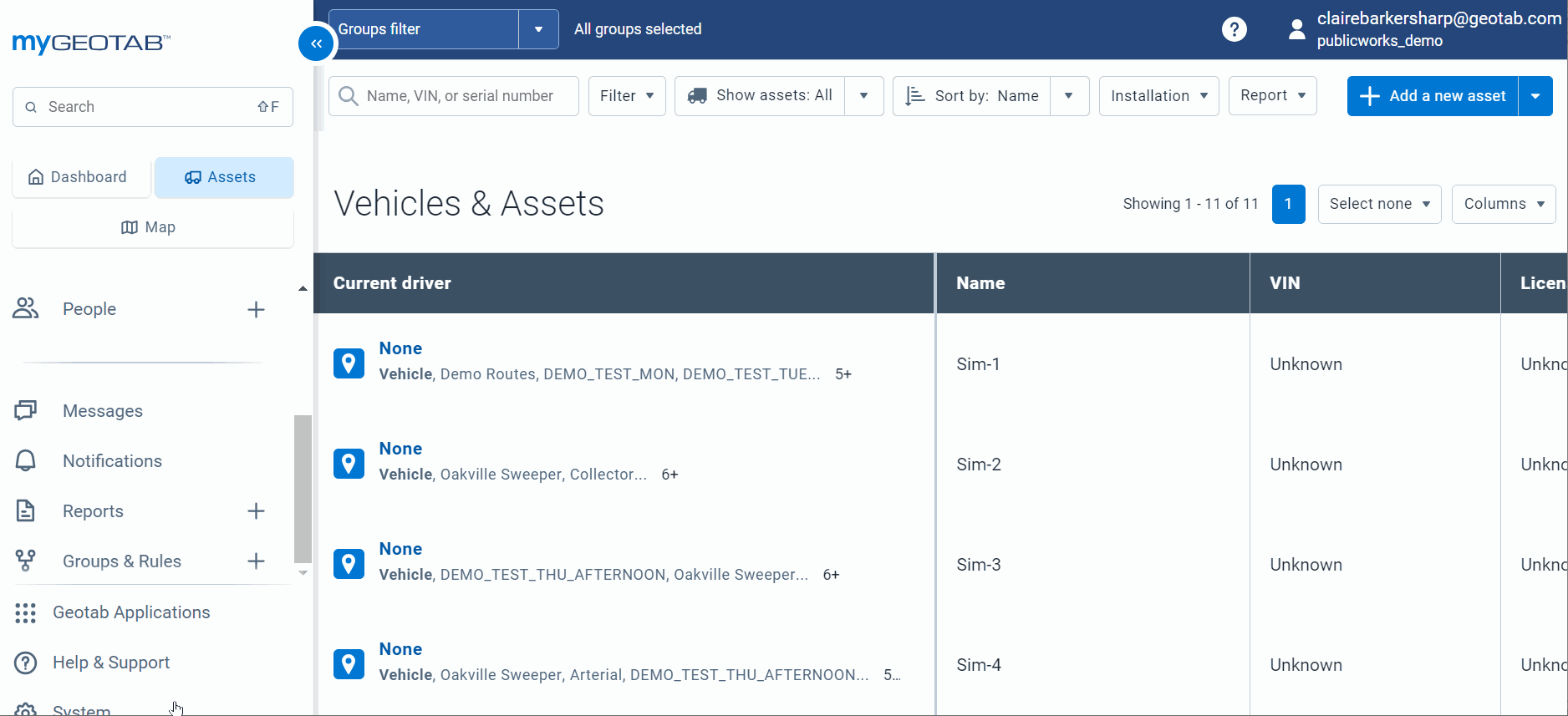Click the sidebar Search field
The width and height of the screenshot is (1568, 716).
tap(153, 107)
